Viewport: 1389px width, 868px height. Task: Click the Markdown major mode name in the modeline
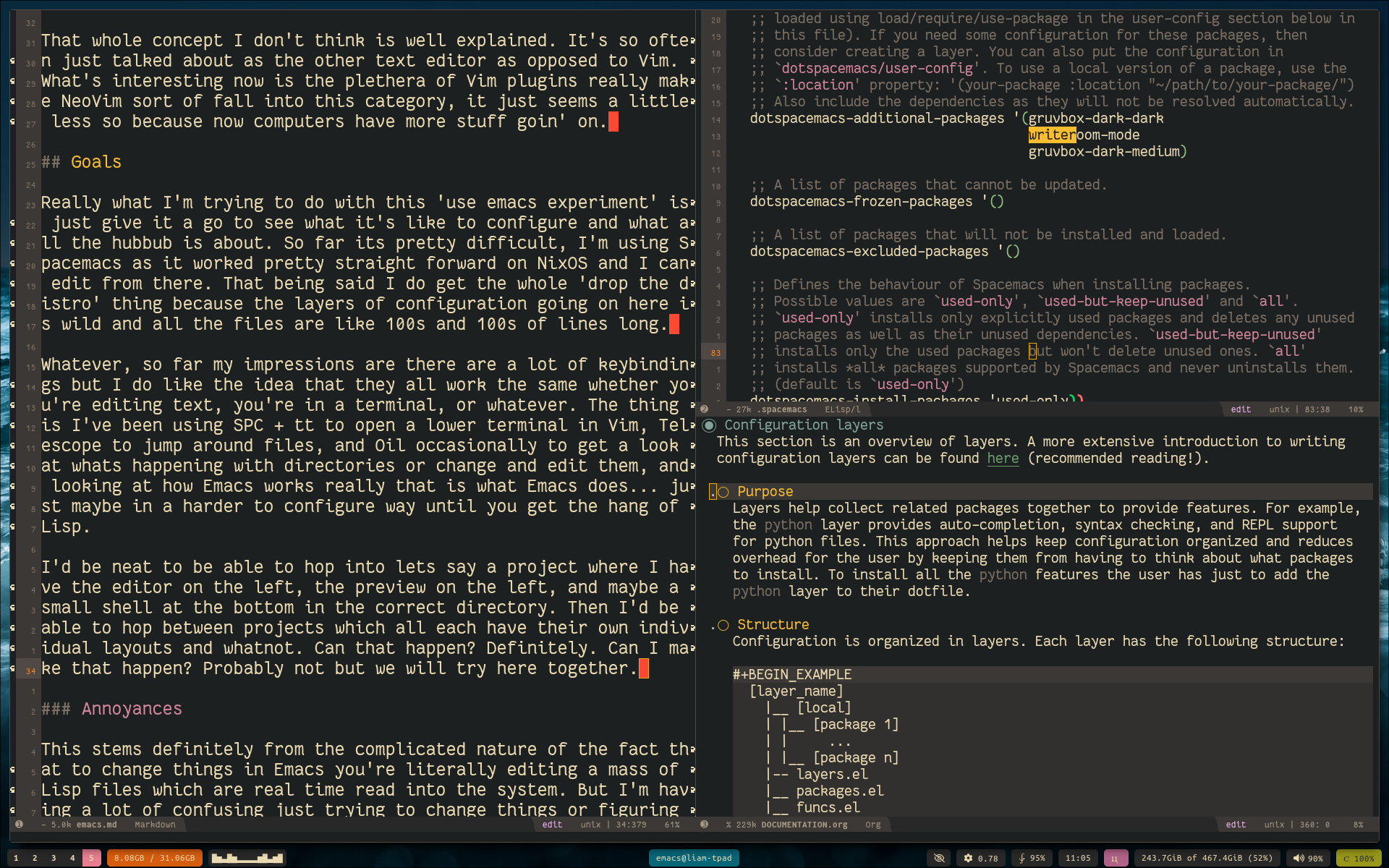[154, 825]
